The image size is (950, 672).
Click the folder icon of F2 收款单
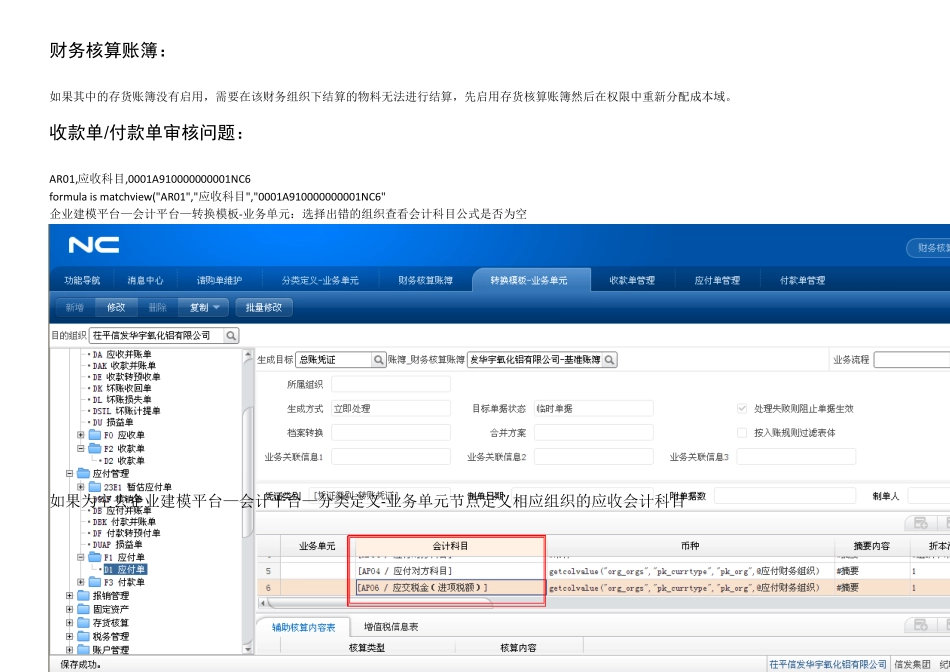pyautogui.click(x=95, y=448)
